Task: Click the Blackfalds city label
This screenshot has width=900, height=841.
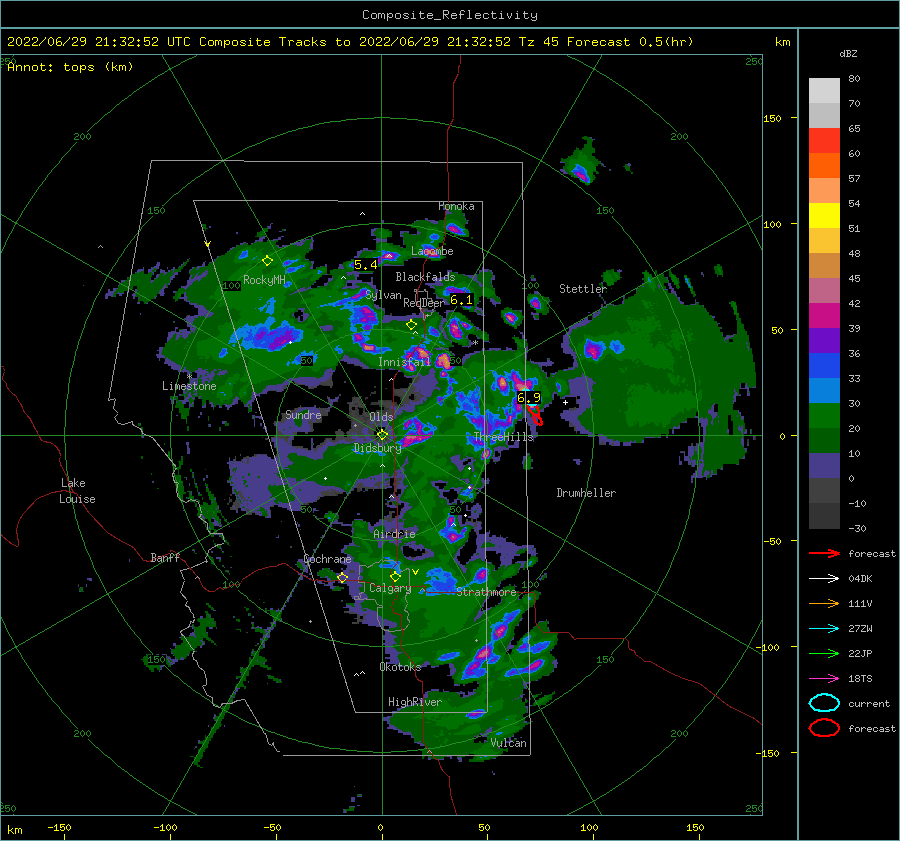Action: tap(425, 277)
